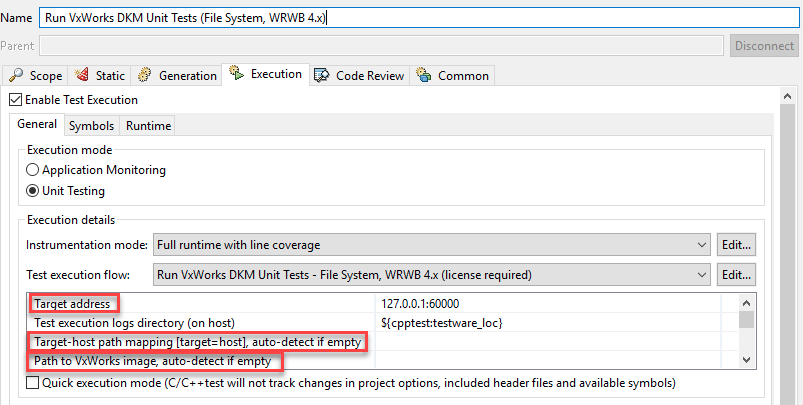Click the Execution tab icon

[x=236, y=73]
